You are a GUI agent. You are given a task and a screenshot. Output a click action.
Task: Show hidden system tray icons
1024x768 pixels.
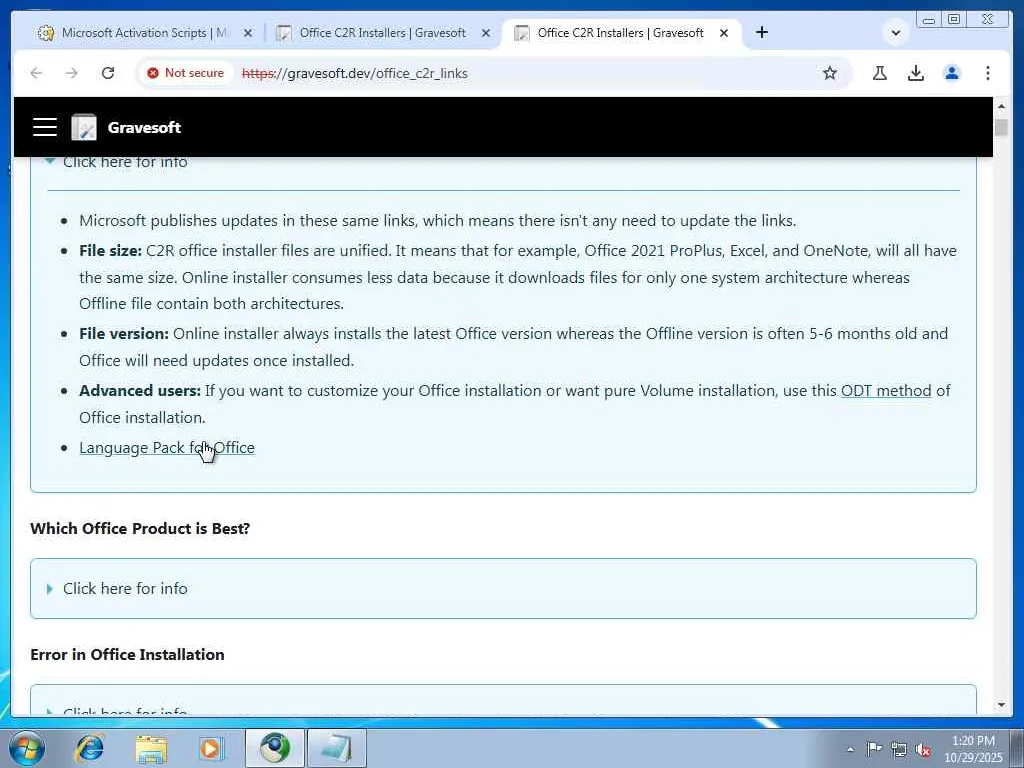850,749
